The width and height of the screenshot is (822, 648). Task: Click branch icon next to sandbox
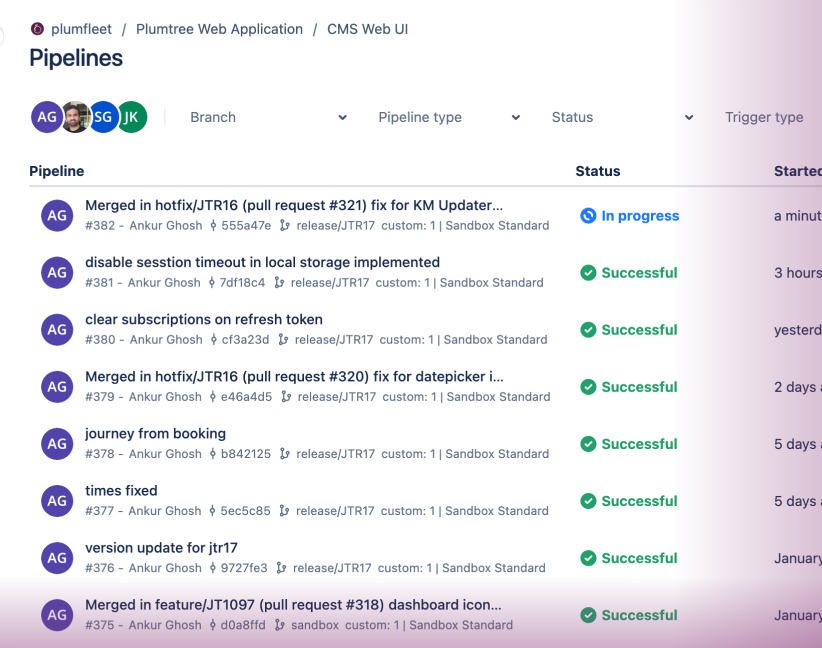click(x=280, y=625)
